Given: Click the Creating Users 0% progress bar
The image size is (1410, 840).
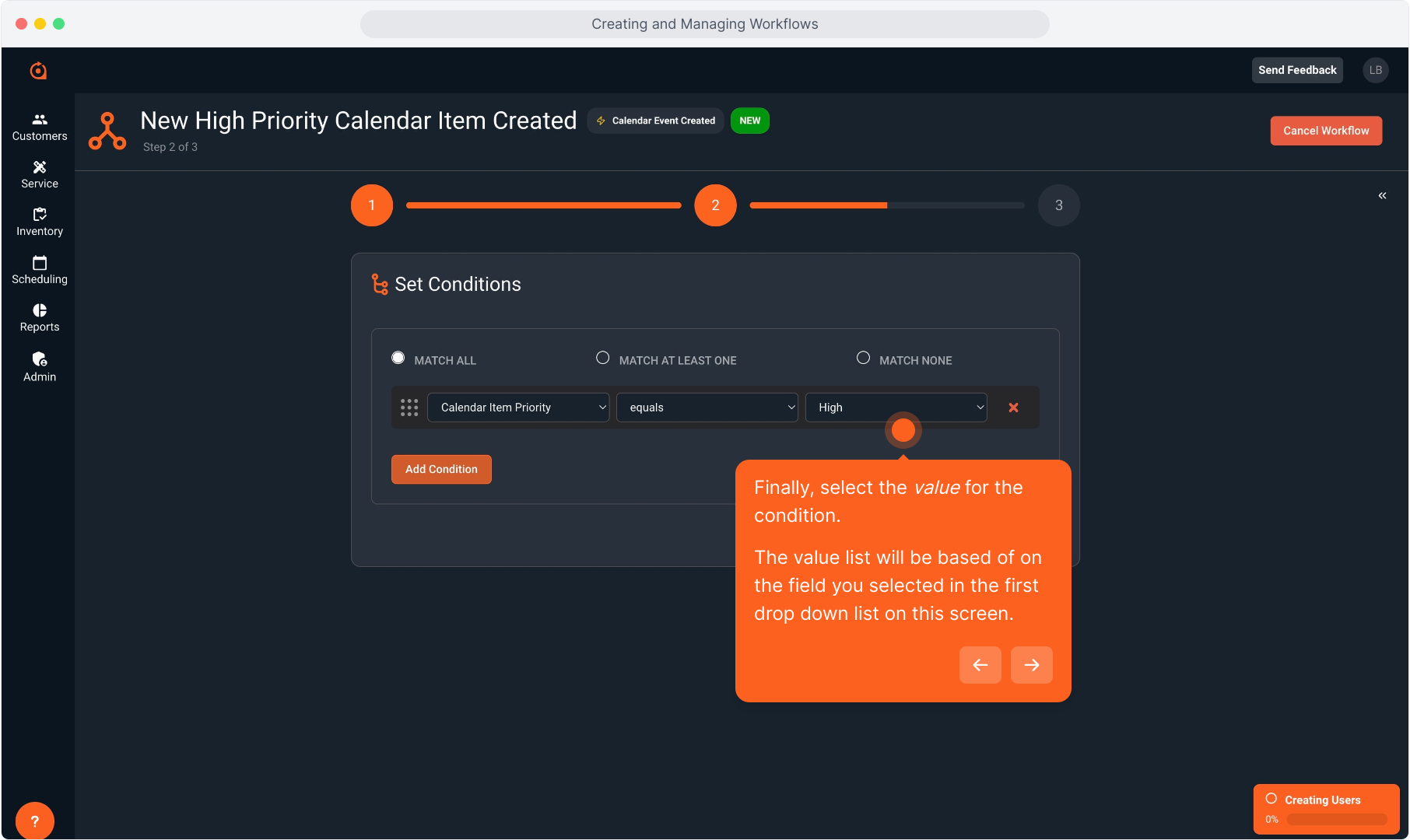Looking at the screenshot, I should pos(1337,819).
